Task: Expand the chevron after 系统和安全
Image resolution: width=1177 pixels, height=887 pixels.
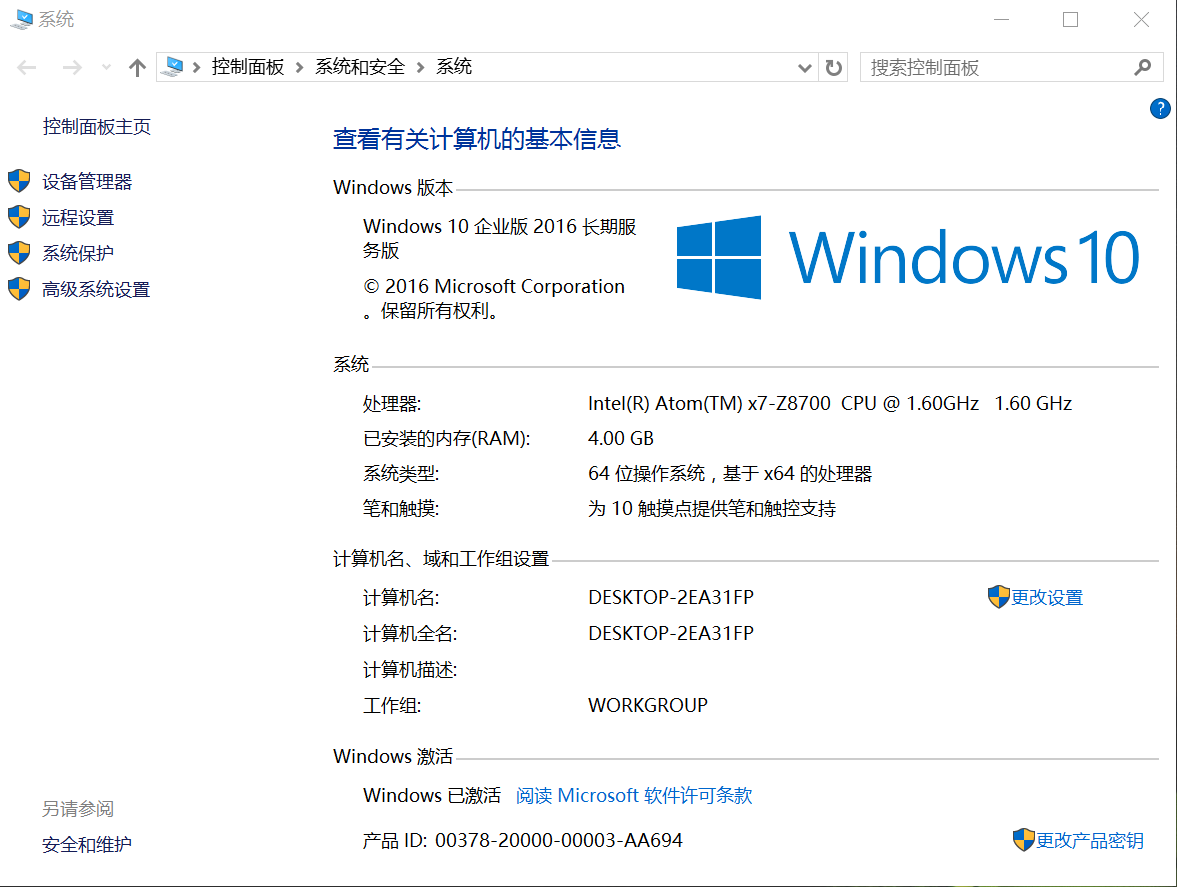Action: point(420,68)
